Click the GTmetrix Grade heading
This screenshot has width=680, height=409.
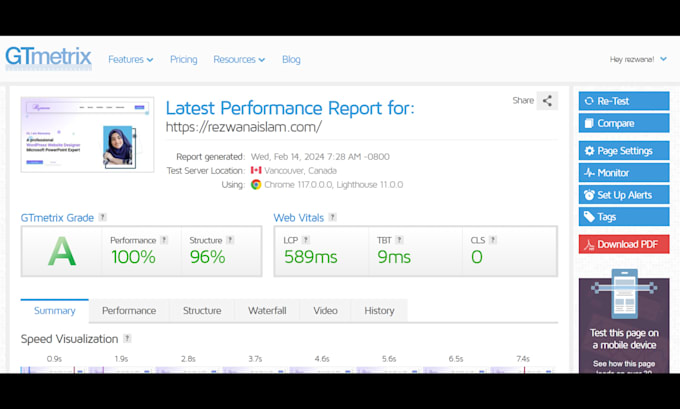point(57,218)
